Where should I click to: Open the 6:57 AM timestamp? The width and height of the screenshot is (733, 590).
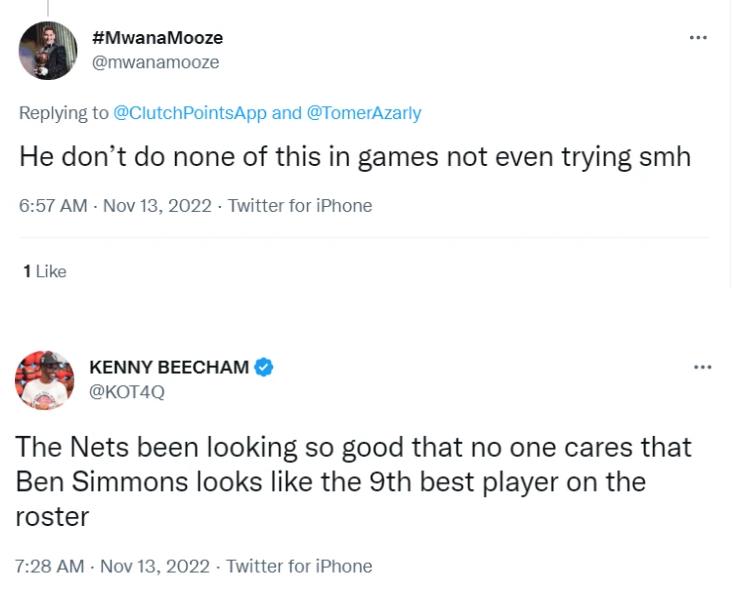click(x=53, y=206)
